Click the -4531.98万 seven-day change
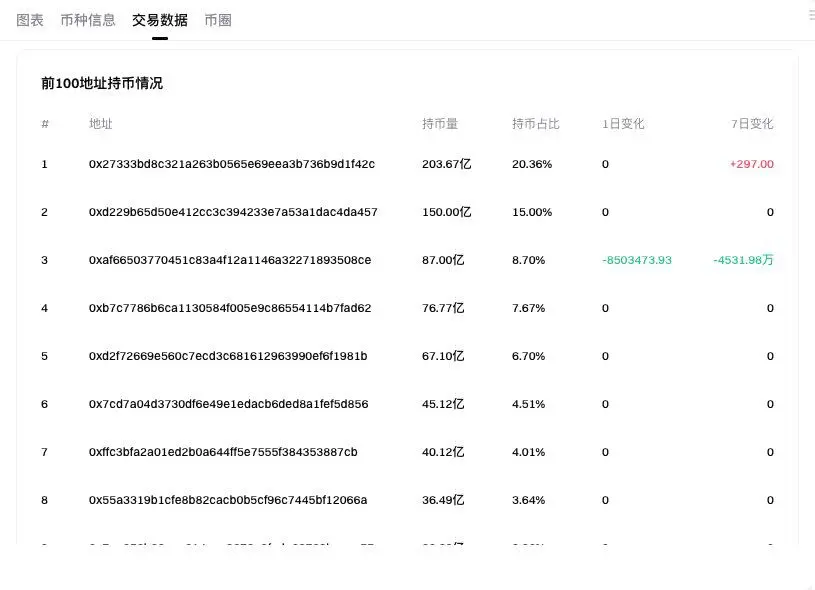The image size is (815, 590). click(x=743, y=260)
